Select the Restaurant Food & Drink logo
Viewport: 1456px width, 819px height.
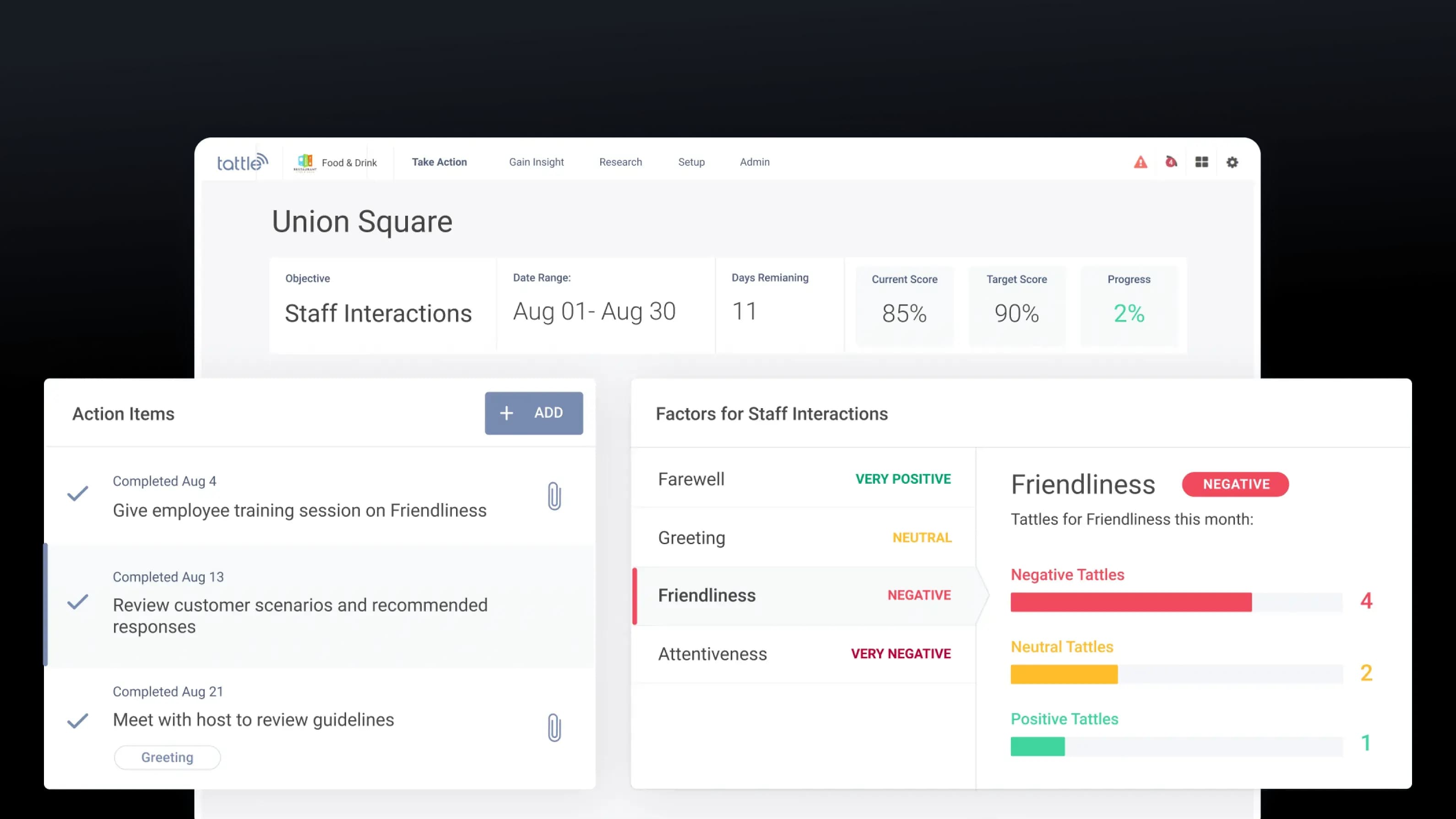tap(306, 162)
